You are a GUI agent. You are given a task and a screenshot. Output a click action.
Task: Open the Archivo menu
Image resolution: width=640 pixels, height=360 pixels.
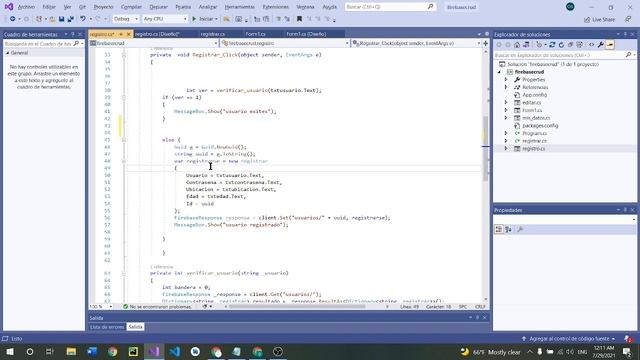pos(26,7)
